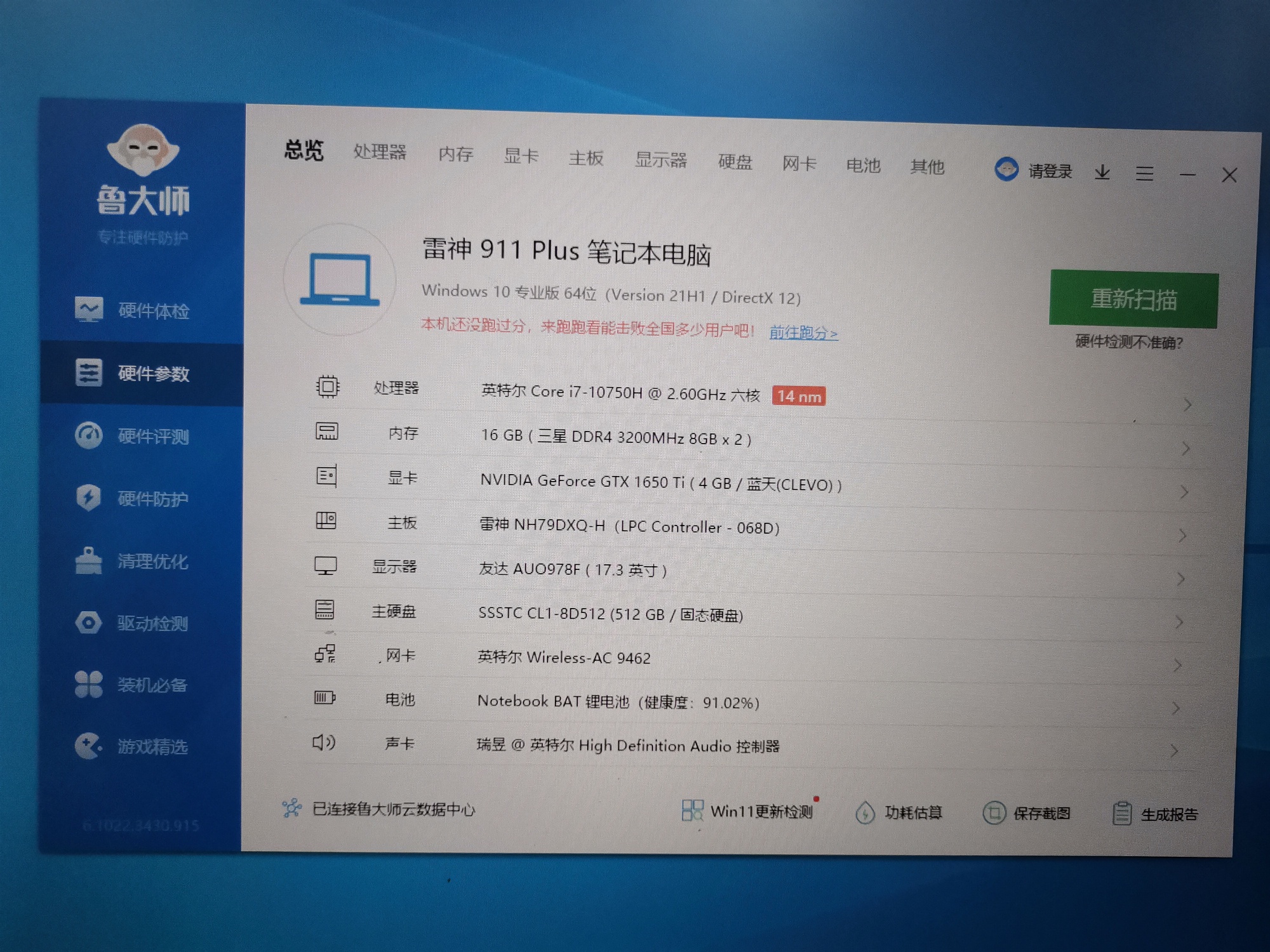Click text Notebook BAT 锂电池 health value

[x=618, y=701]
